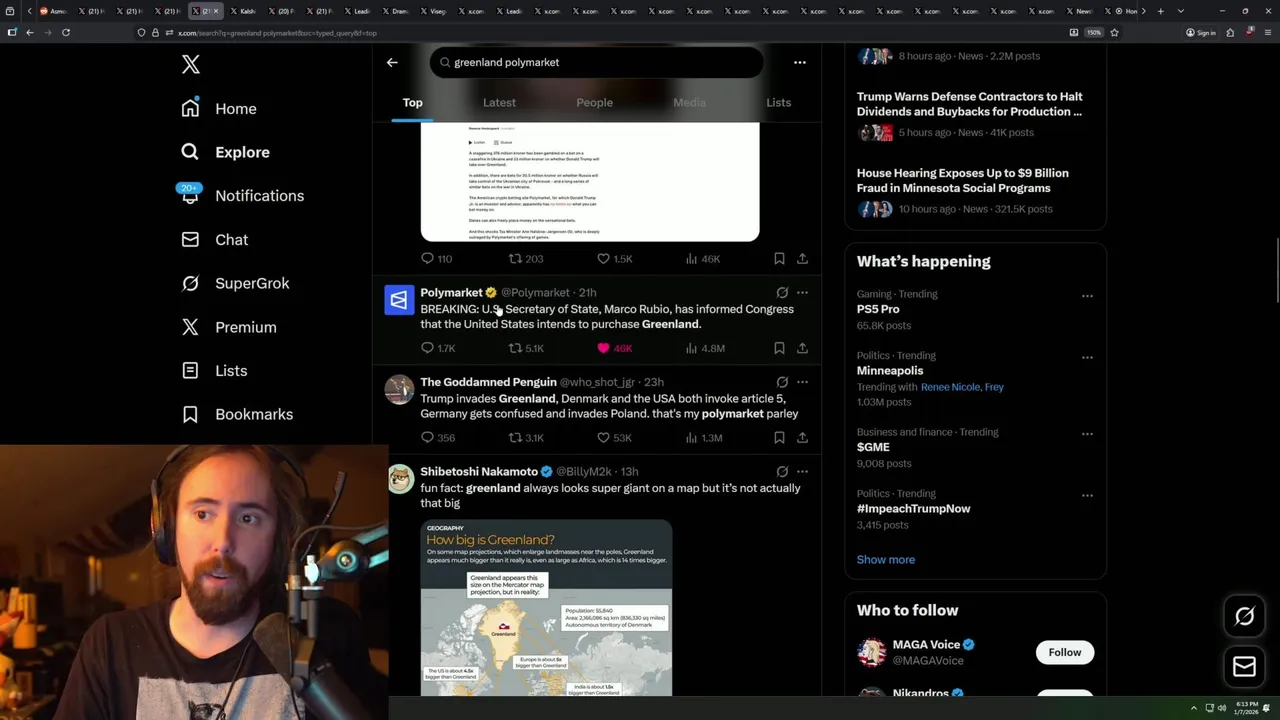The width and height of the screenshot is (1280, 720).
Task: Repost the post with 203 reposts
Action: tap(525, 259)
